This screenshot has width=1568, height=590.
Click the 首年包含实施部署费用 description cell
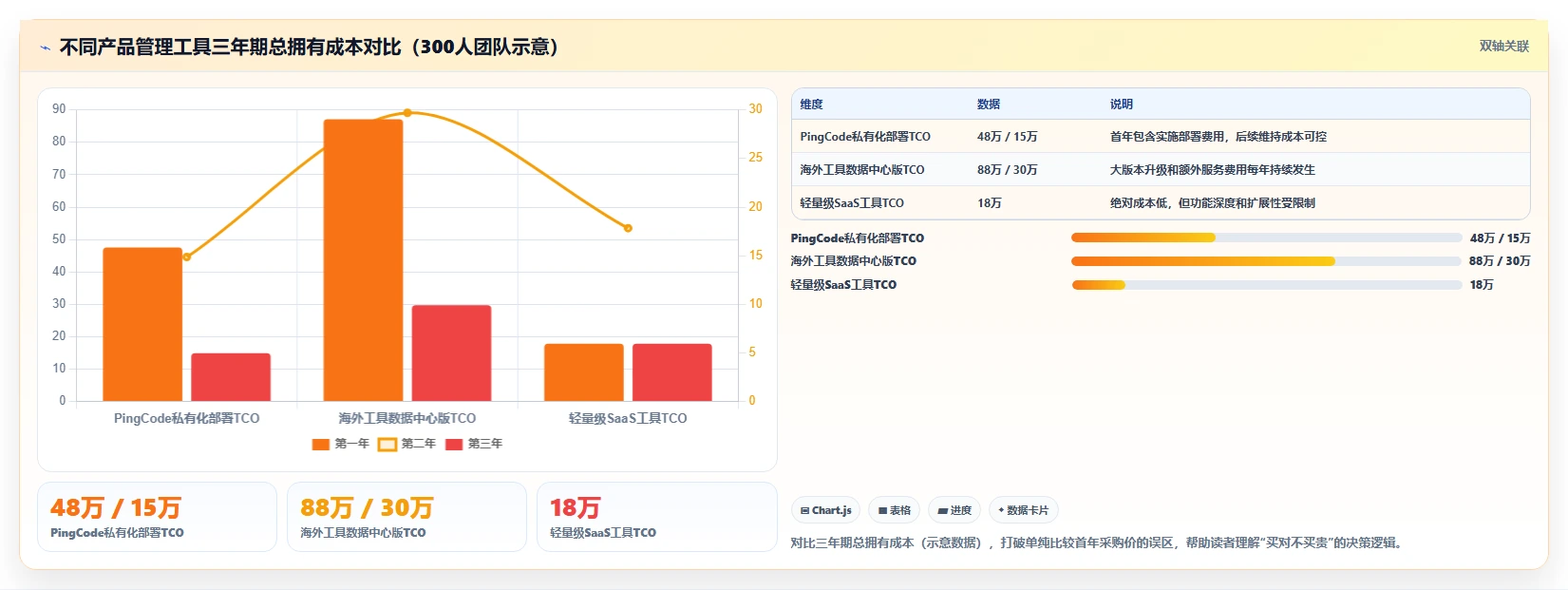click(x=1219, y=137)
